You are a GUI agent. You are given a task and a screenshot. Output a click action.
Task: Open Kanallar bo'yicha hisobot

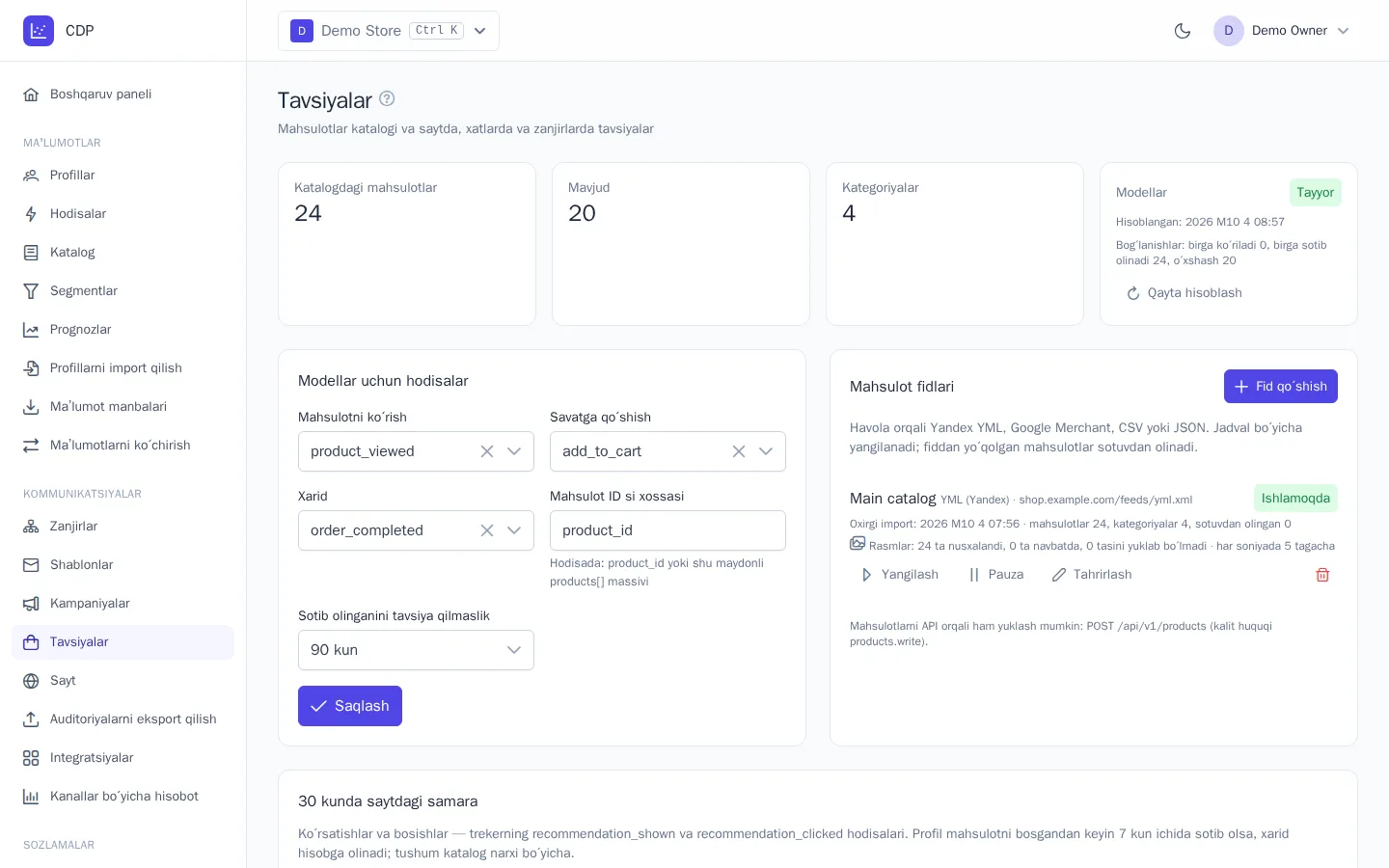123,797
